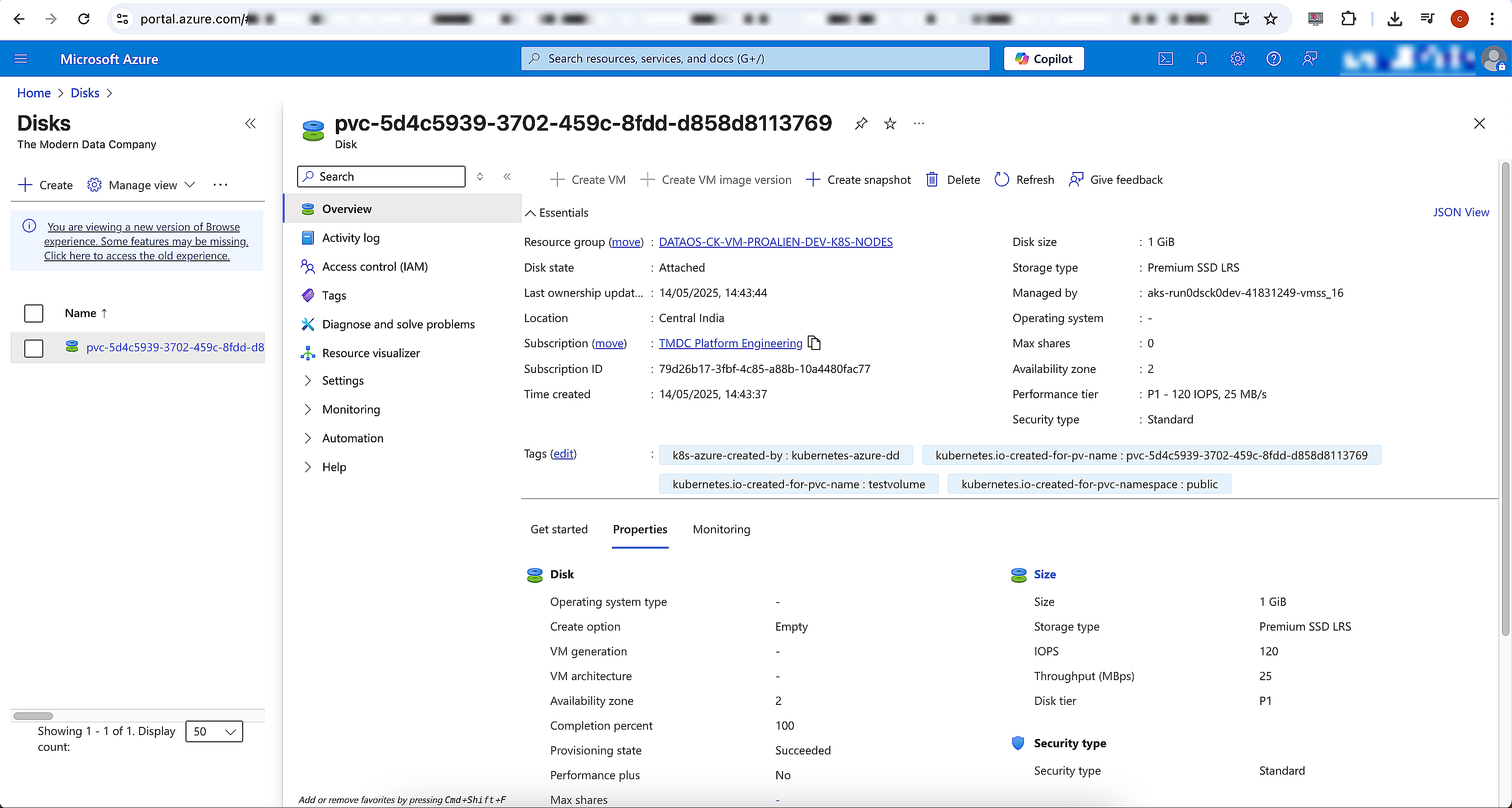Open the DATAOS-CK-VM-PROALIEN-DEV-K8S-NODES resource group
Image resolution: width=1512 pixels, height=808 pixels.
[x=775, y=242]
